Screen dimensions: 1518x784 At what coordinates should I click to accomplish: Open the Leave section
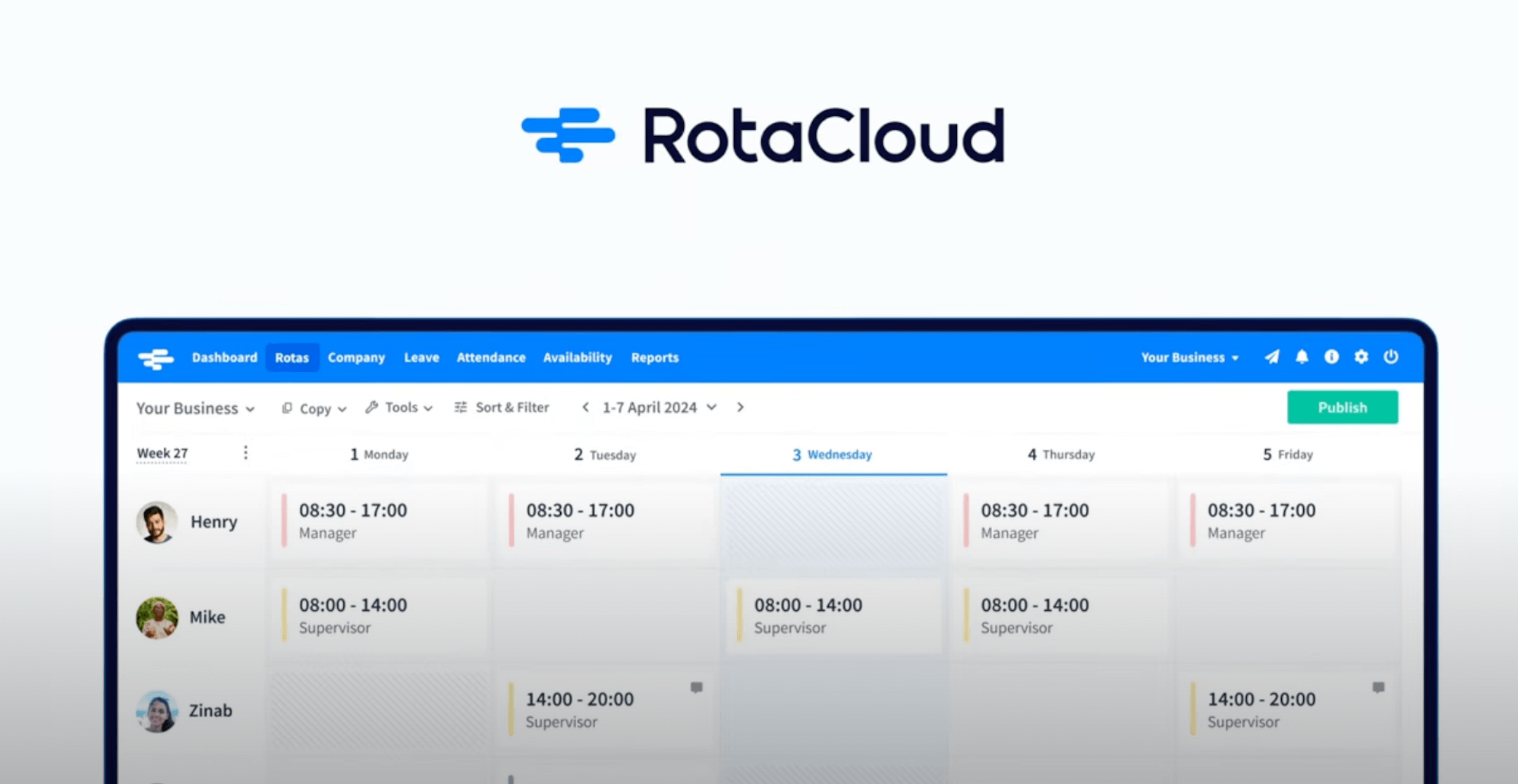421,357
